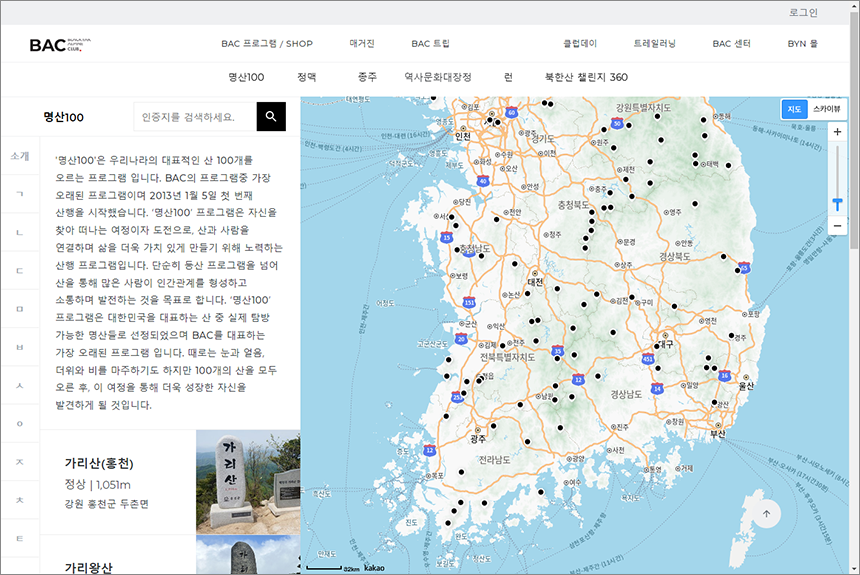860x575 pixels.
Task: Click the BAC logo
Action: [60, 44]
